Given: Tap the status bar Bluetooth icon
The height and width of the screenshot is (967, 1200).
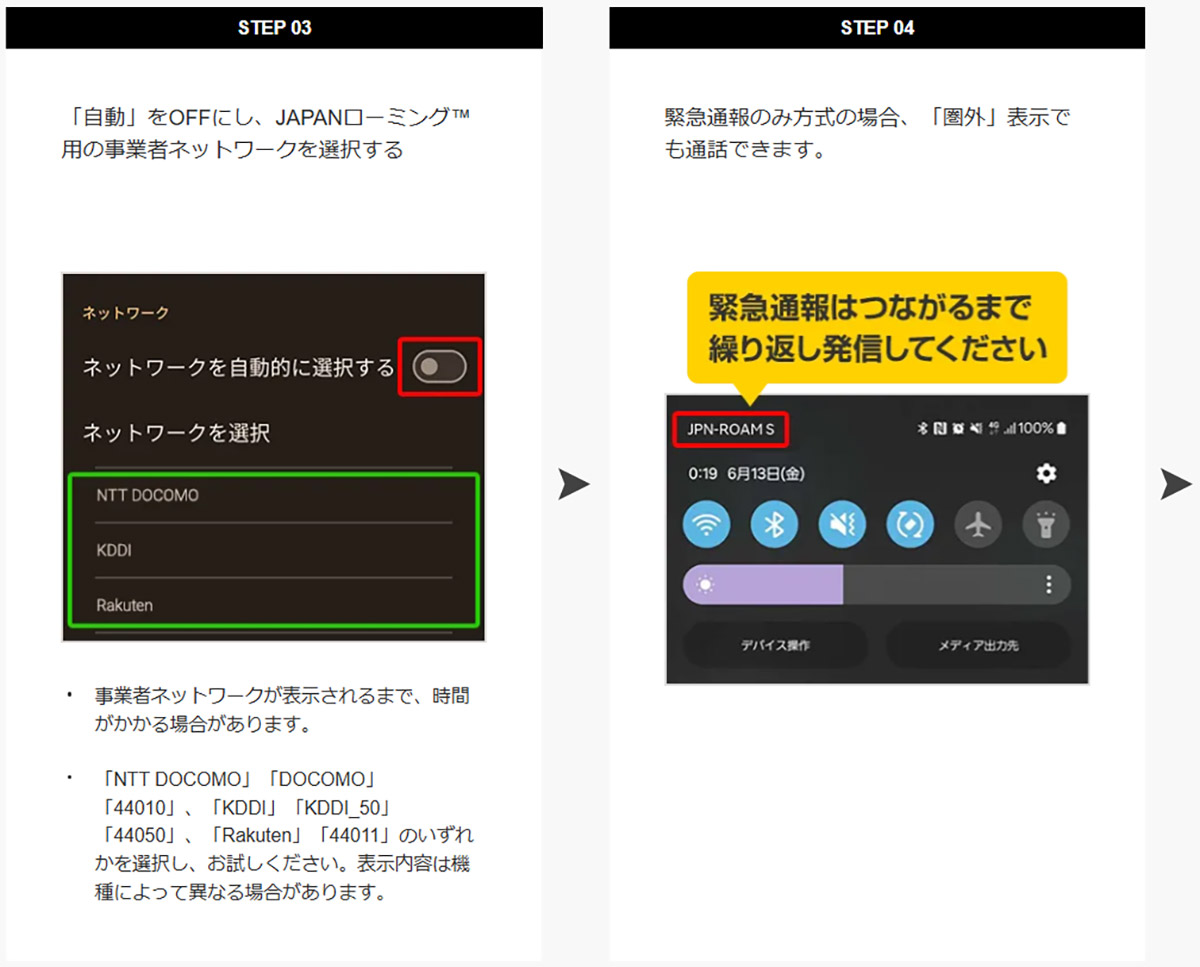Looking at the screenshot, I should 923,428.
